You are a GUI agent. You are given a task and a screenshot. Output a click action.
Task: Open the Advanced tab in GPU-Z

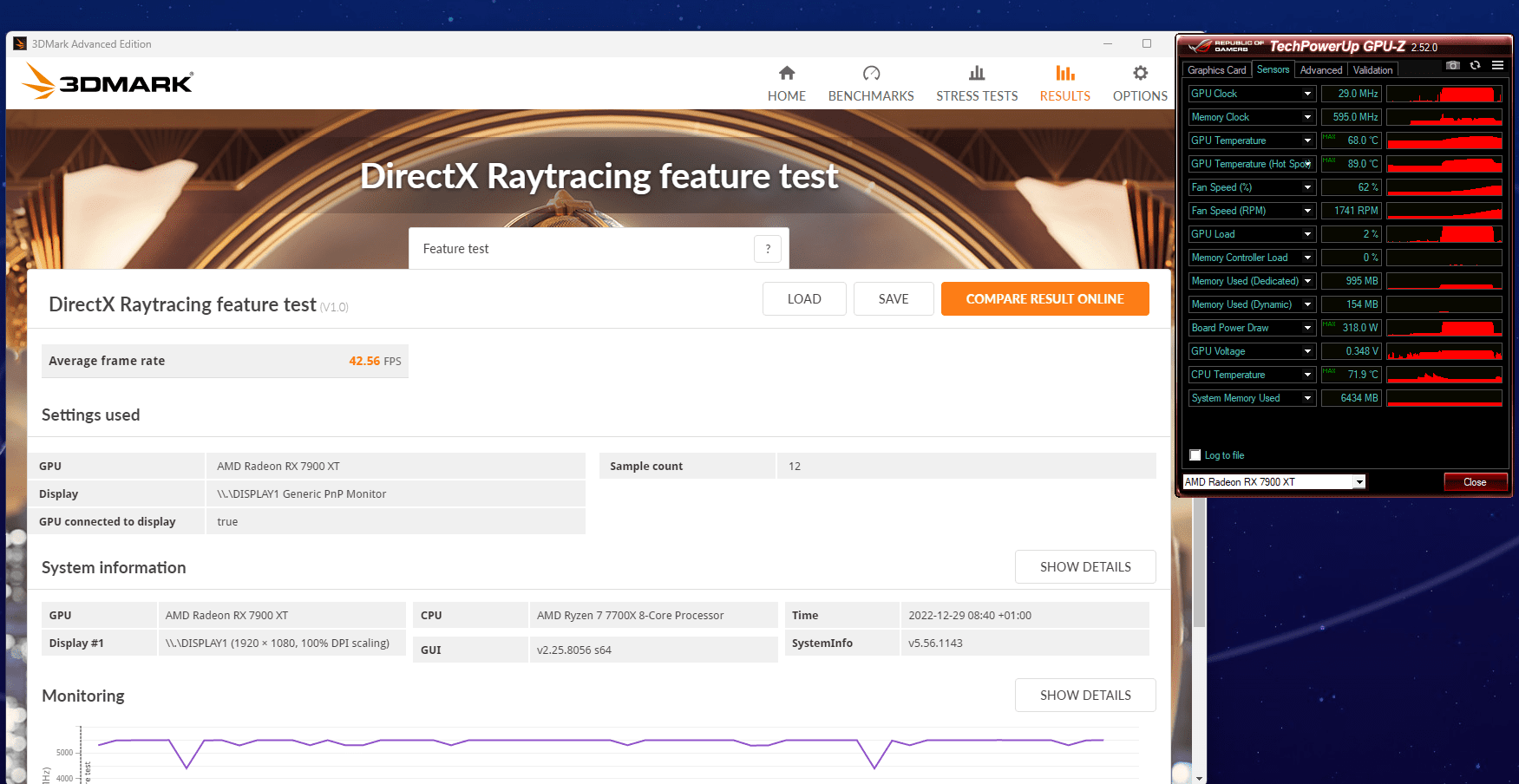click(1321, 70)
